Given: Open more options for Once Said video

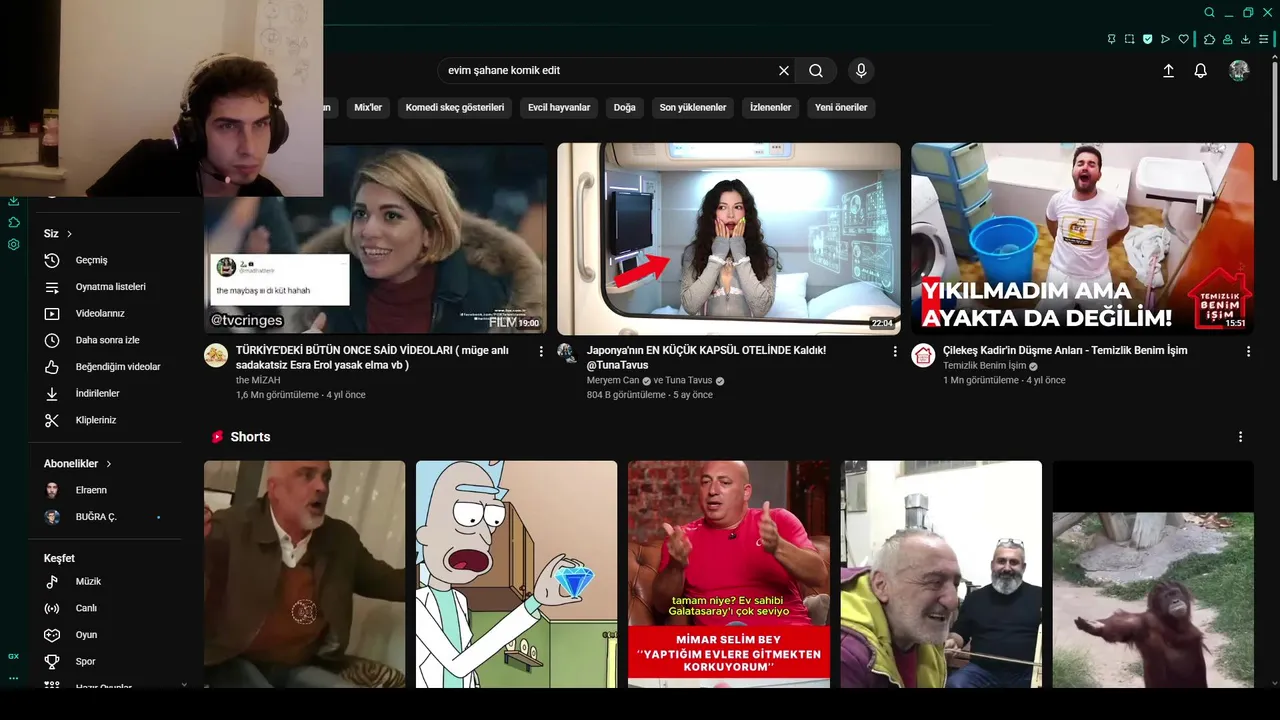Looking at the screenshot, I should click(x=541, y=352).
